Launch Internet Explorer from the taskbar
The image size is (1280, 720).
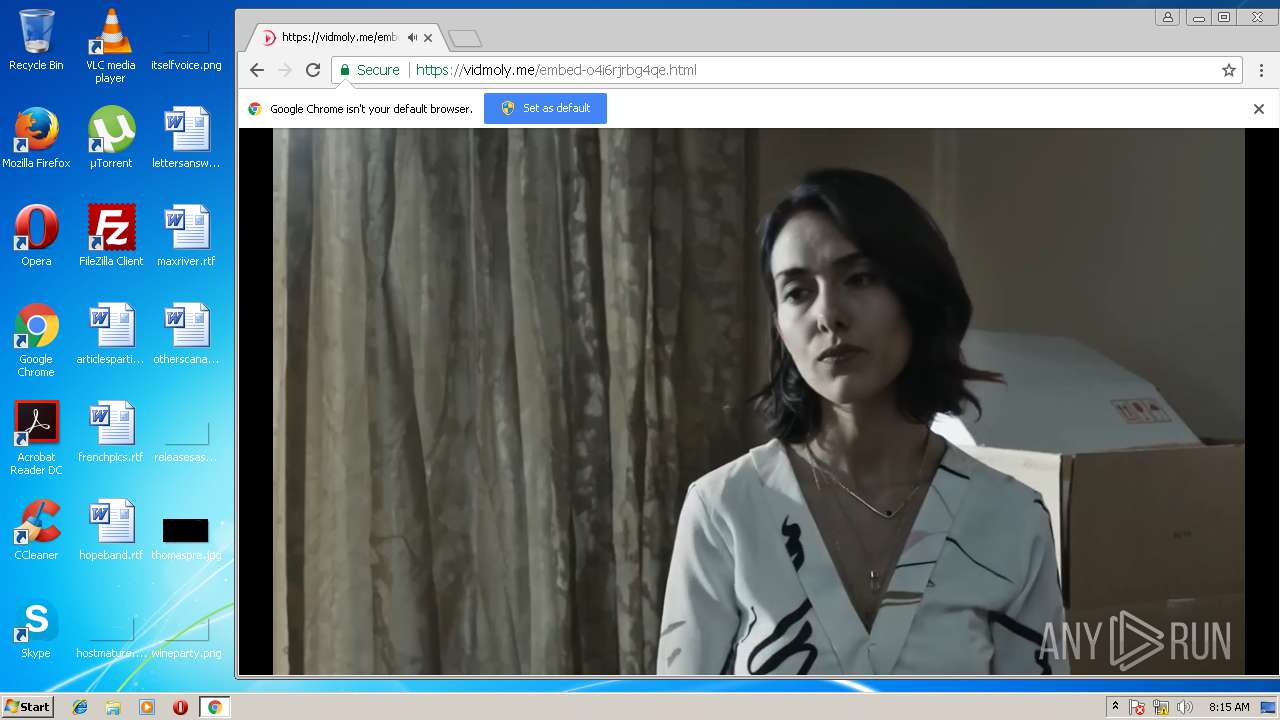coord(80,707)
